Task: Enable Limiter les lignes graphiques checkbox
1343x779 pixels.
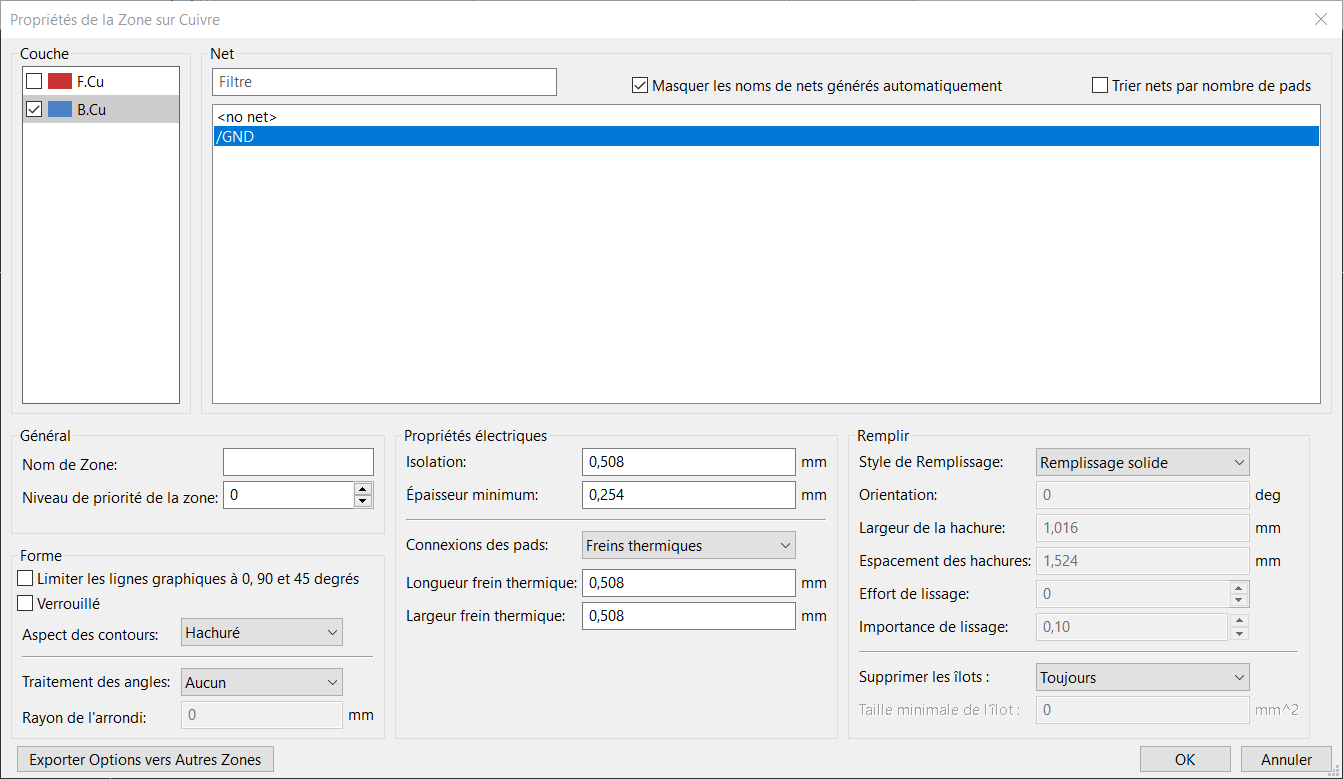Action: pos(26,579)
